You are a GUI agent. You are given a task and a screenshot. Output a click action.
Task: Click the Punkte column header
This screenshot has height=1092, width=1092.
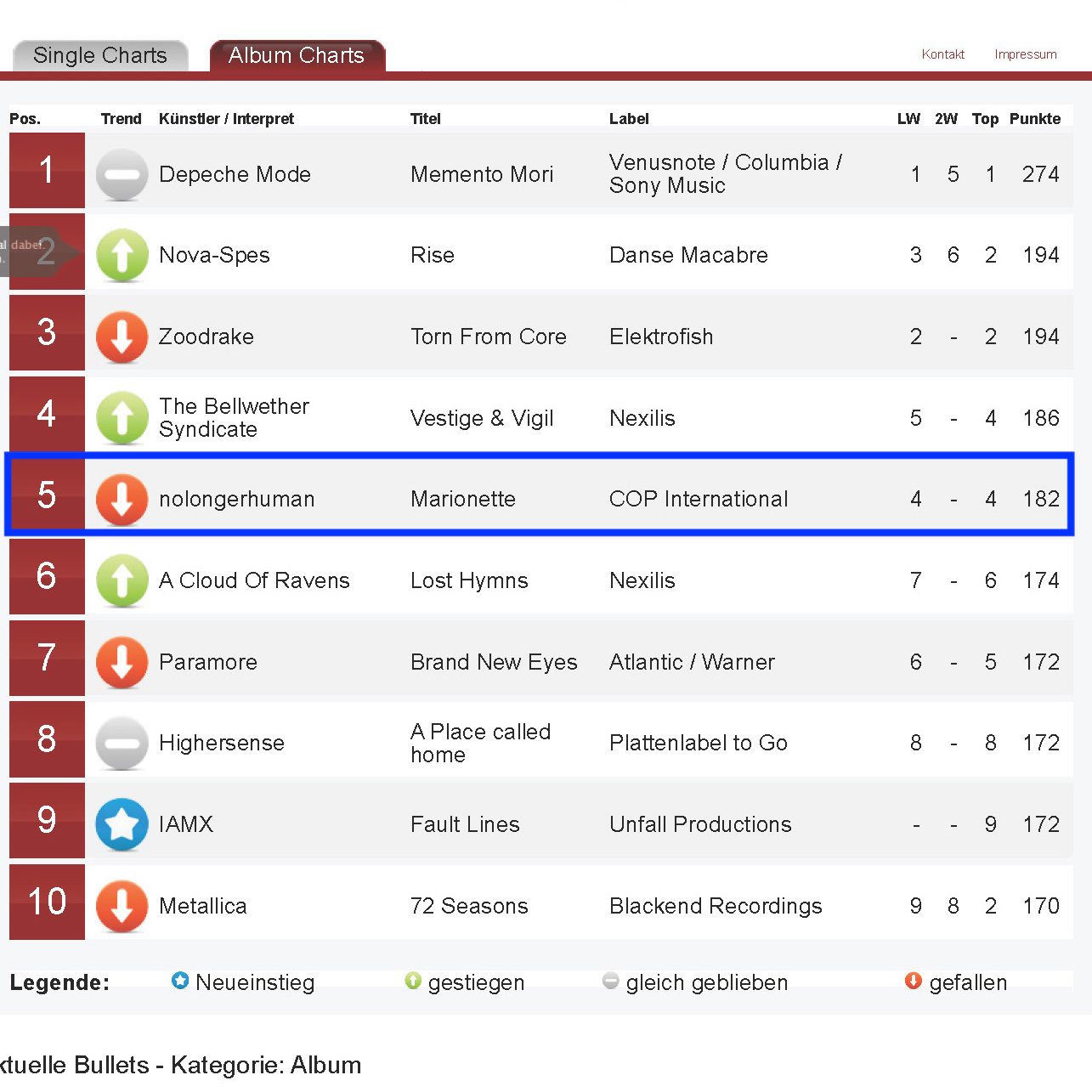1034,119
